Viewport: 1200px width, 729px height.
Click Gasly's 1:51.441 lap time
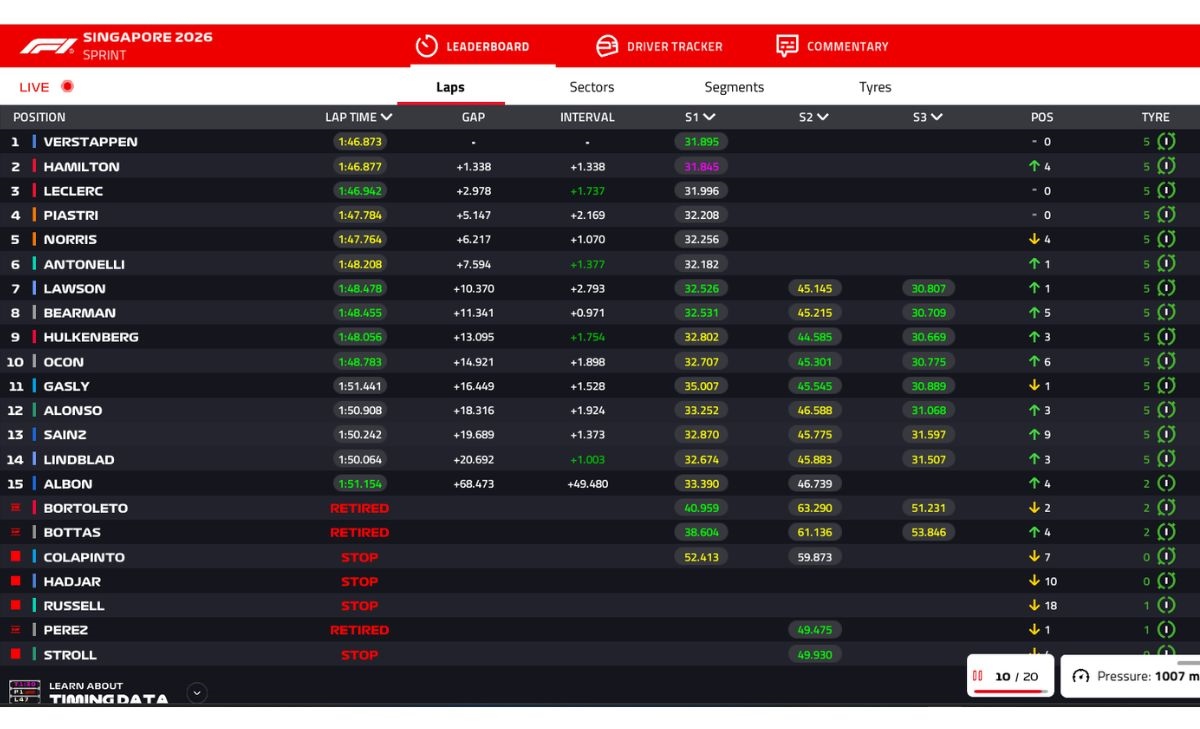(360, 386)
